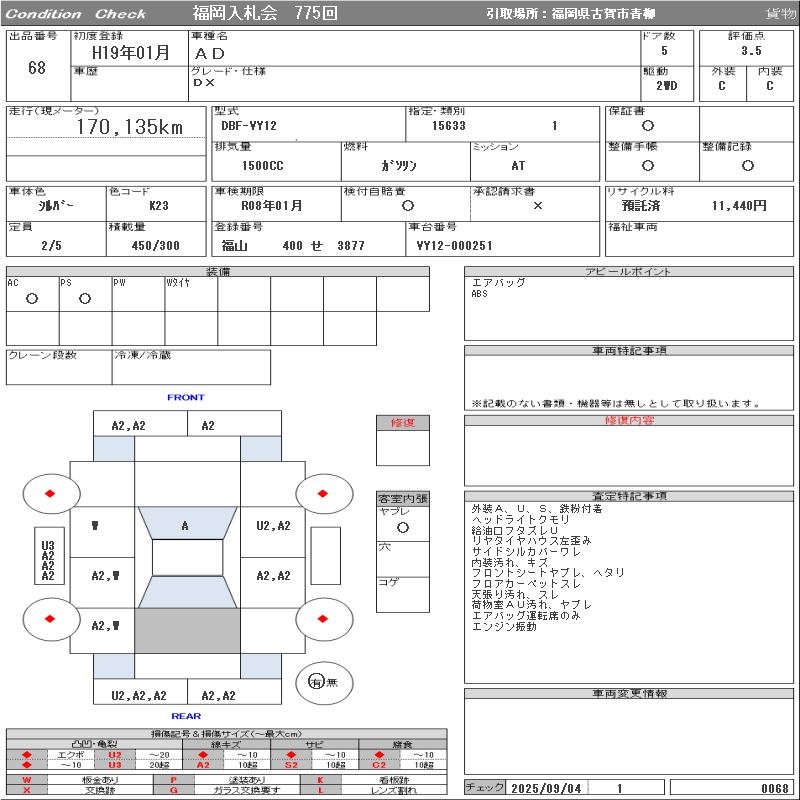Toggle the PS equipment circle
Screen dimensions: 800x800
[x=85, y=298]
